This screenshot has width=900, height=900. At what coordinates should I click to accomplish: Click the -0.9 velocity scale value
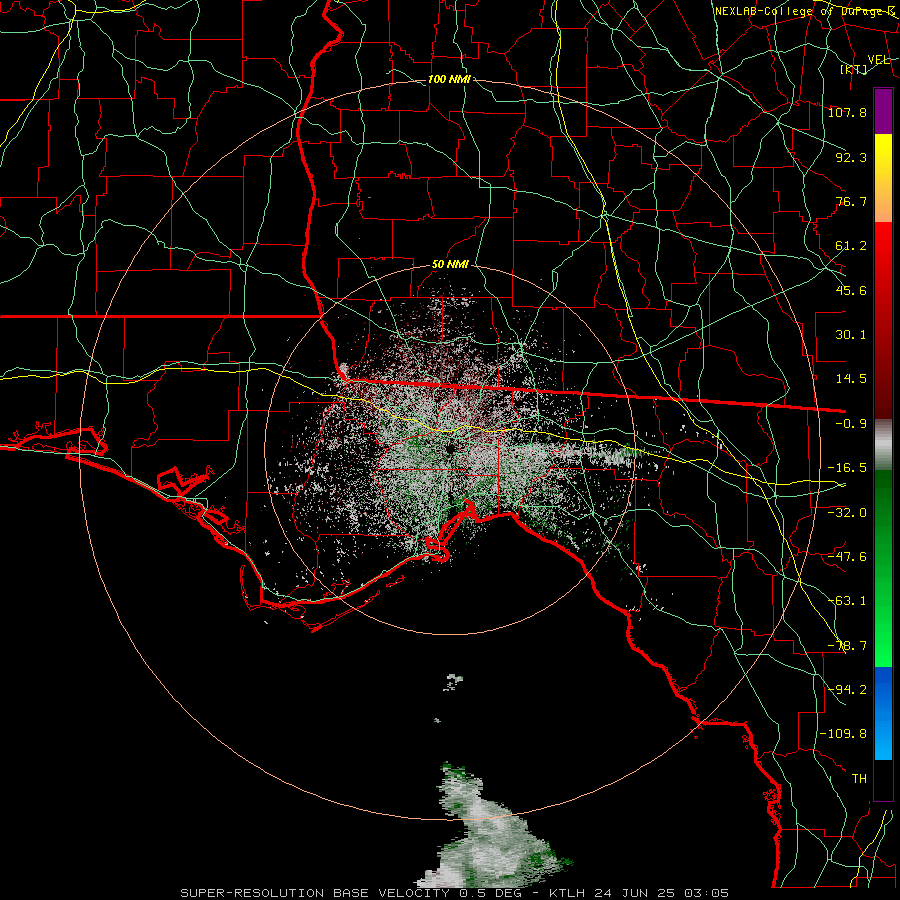pyautogui.click(x=851, y=424)
